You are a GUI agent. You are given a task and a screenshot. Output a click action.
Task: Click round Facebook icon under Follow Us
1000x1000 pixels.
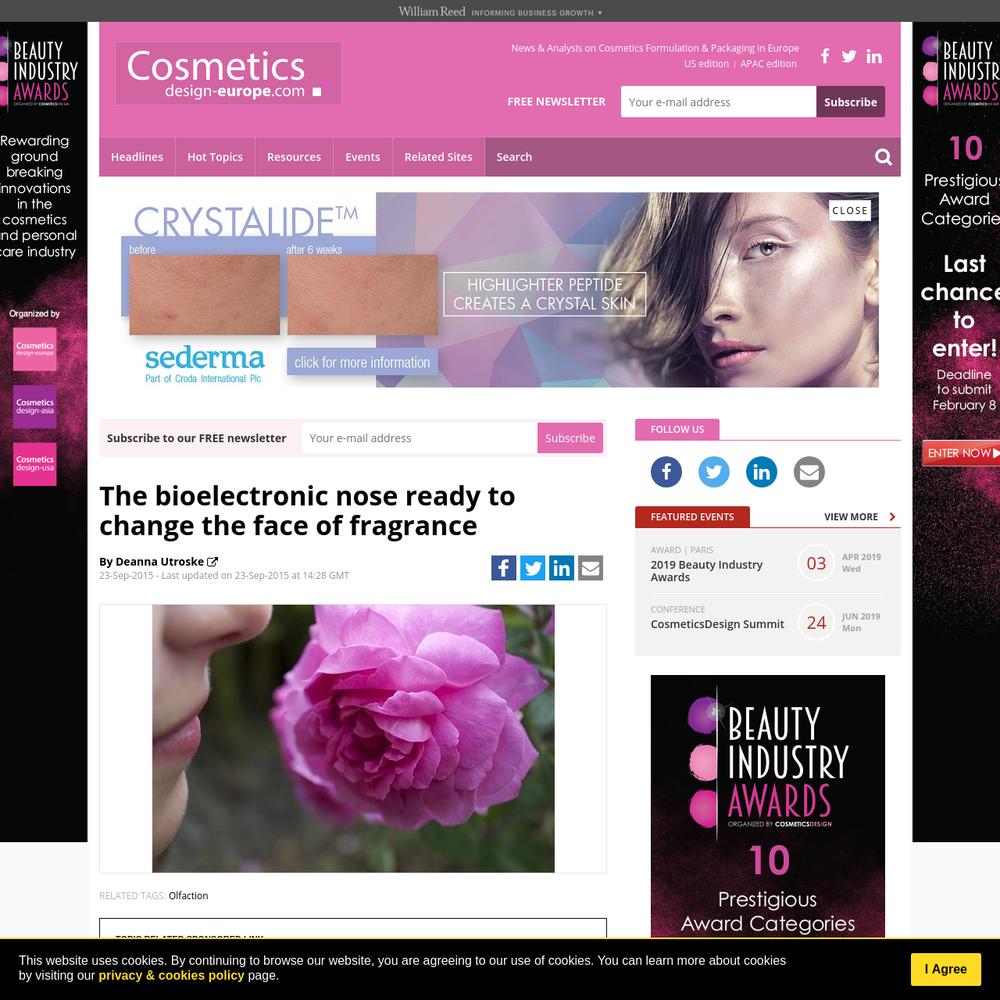666,472
